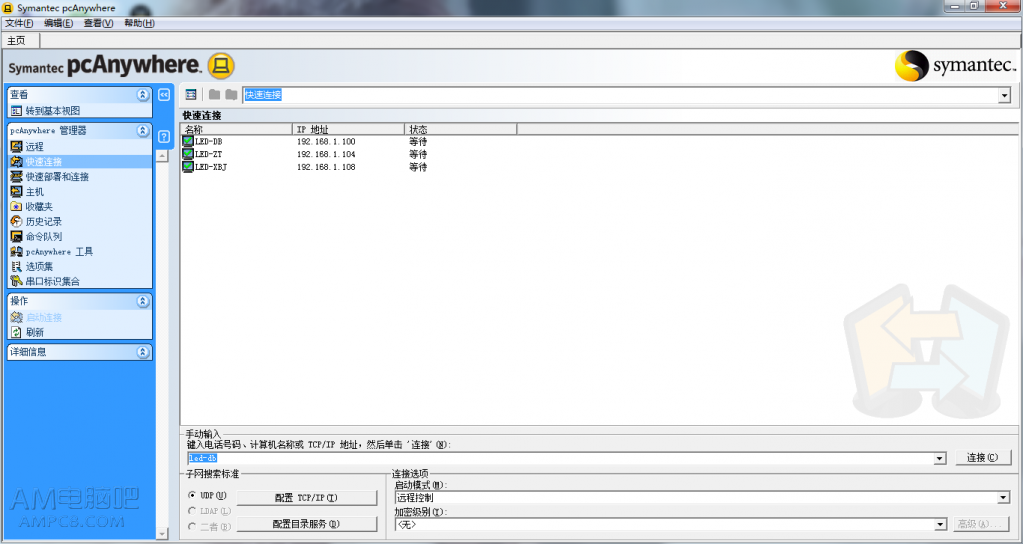Click the IP 地址 column header
Image resolution: width=1023 pixels, height=544 pixels.
coord(348,129)
